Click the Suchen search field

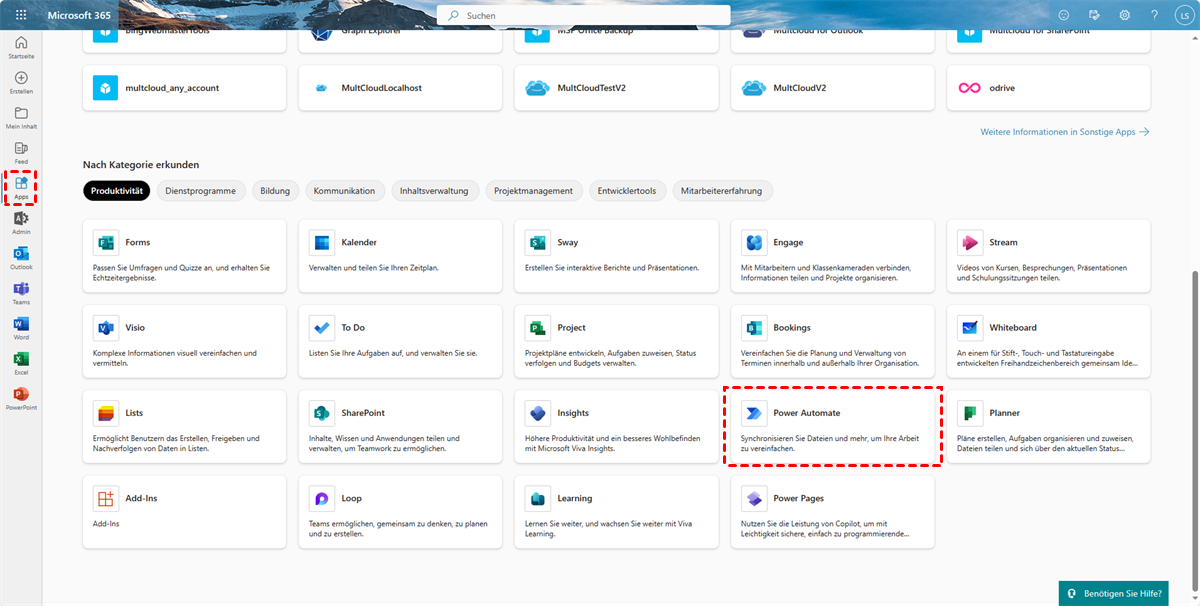583,15
